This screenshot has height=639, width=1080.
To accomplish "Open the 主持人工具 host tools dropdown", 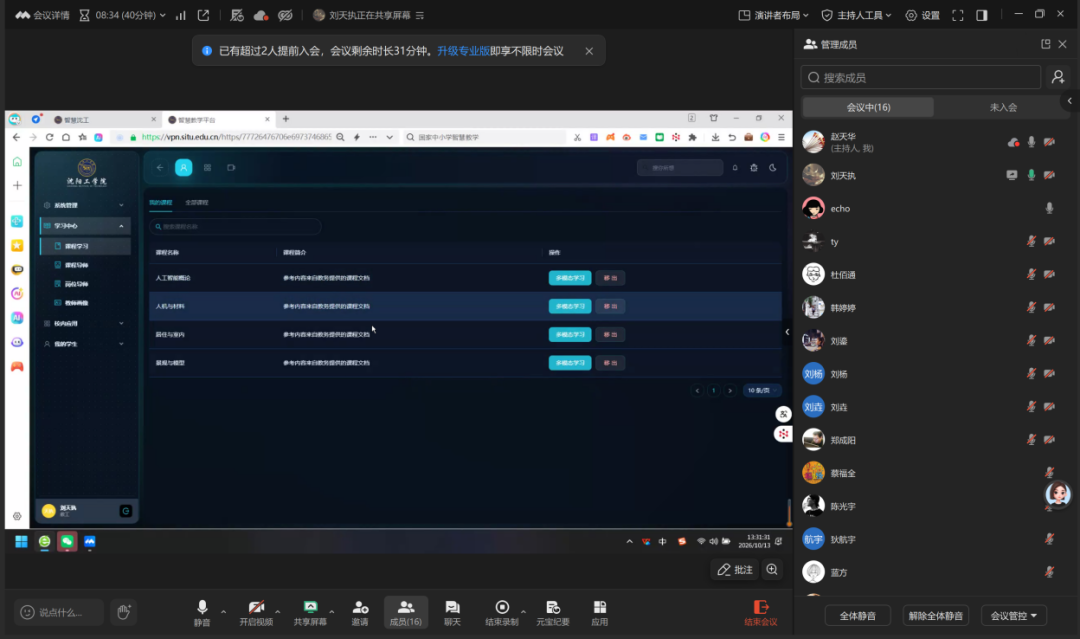I will (x=856, y=15).
